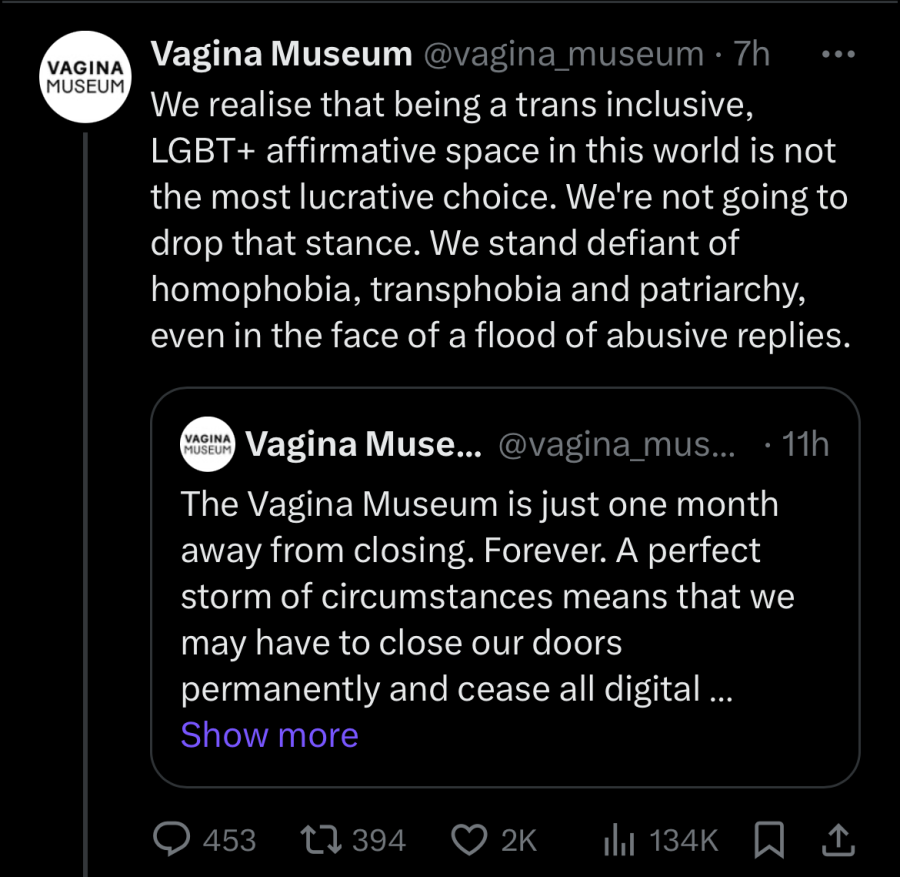
Task: Open the quoted tweet body text
Action: click(x=487, y=596)
